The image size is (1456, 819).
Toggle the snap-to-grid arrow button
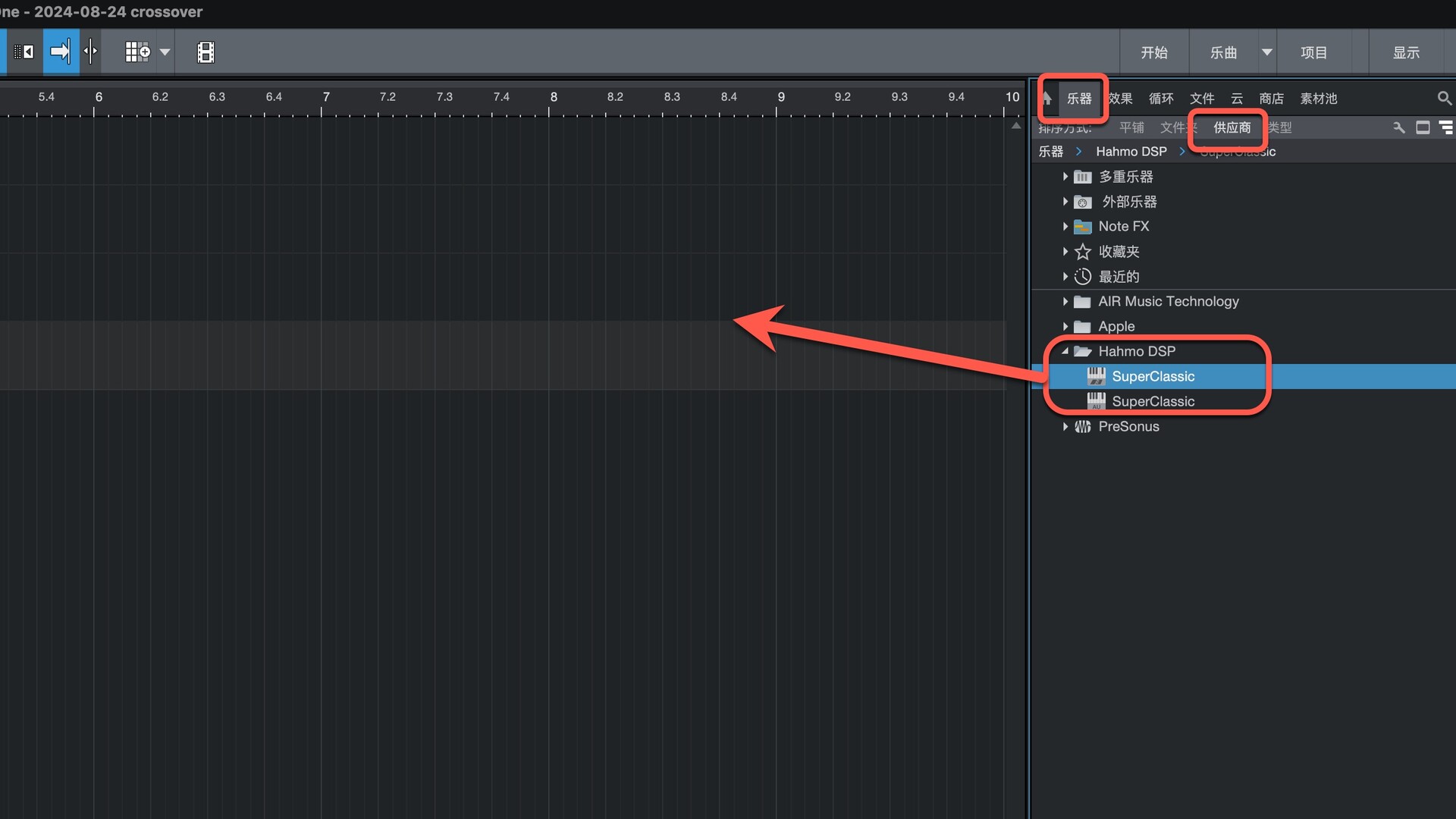pyautogui.click(x=61, y=52)
